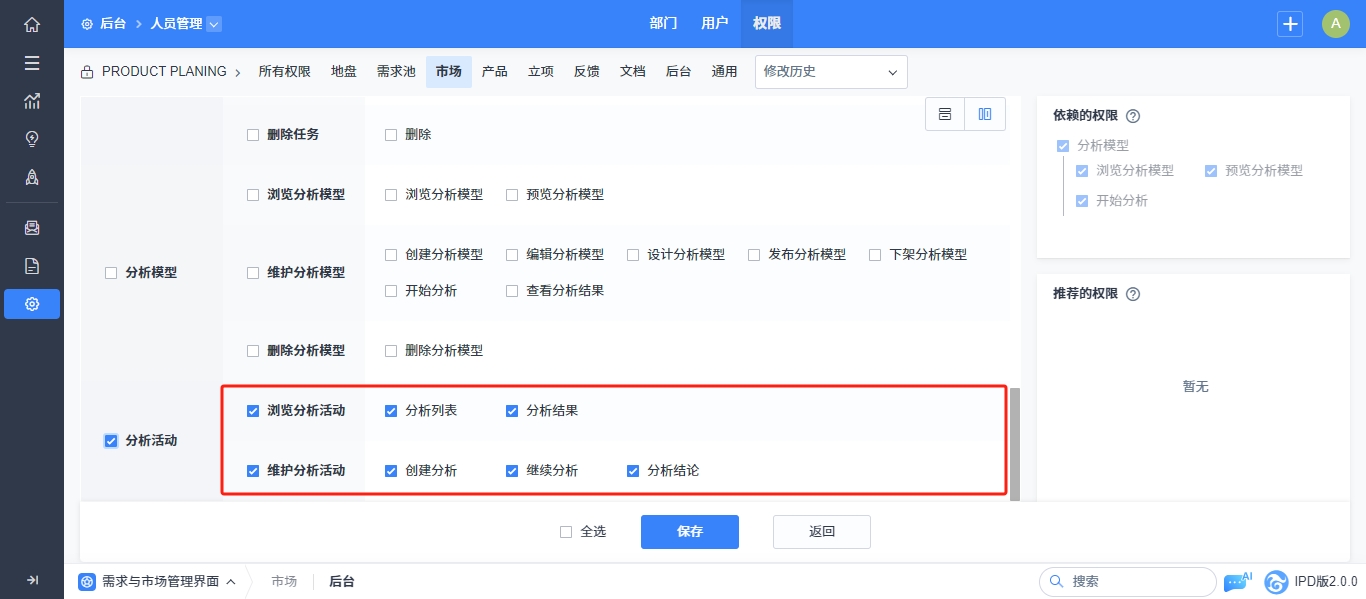
Task: Enable the 发布分析模型 checkbox
Action: [x=755, y=255]
